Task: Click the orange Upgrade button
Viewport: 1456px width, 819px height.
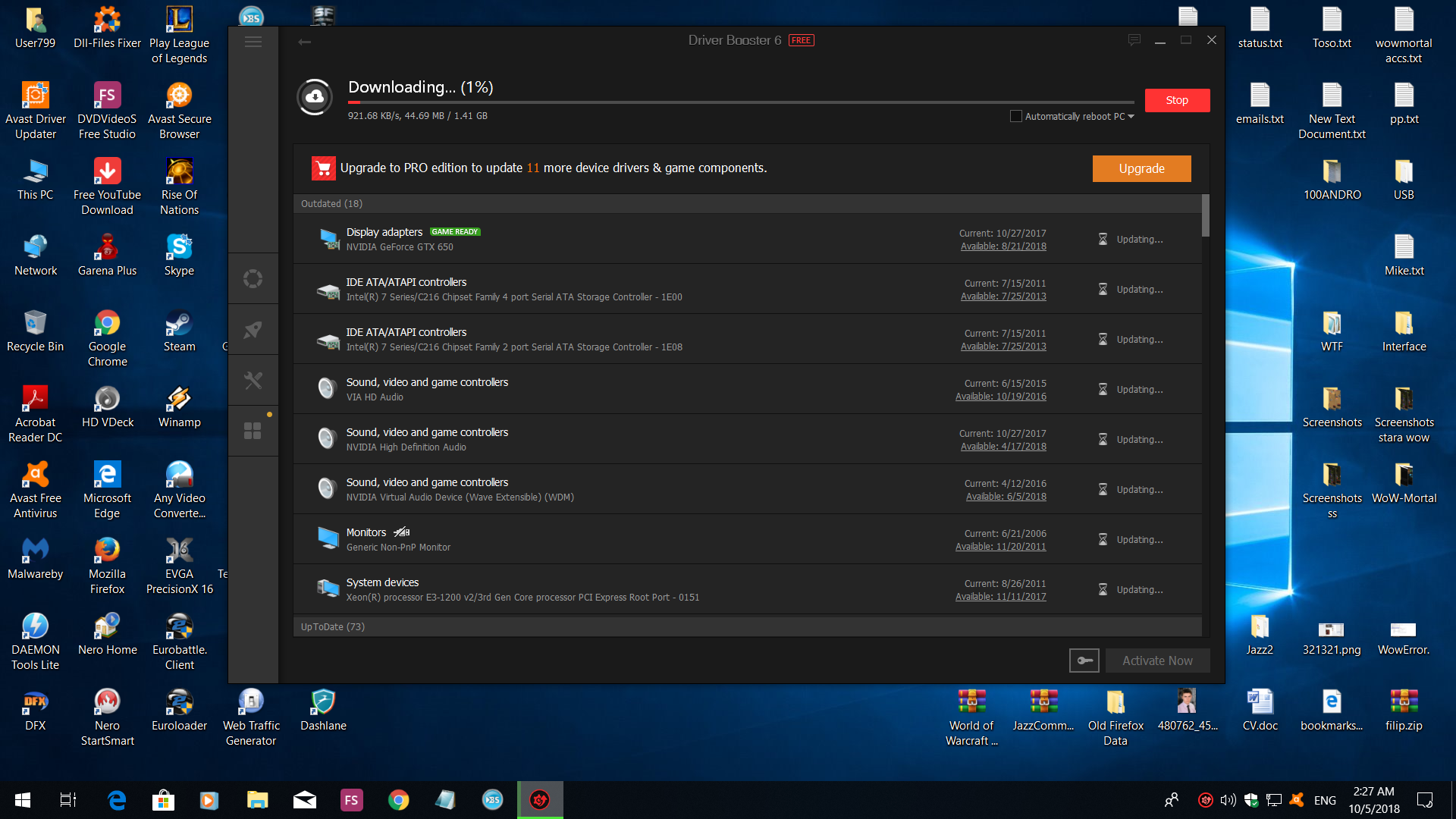Action: [1141, 168]
